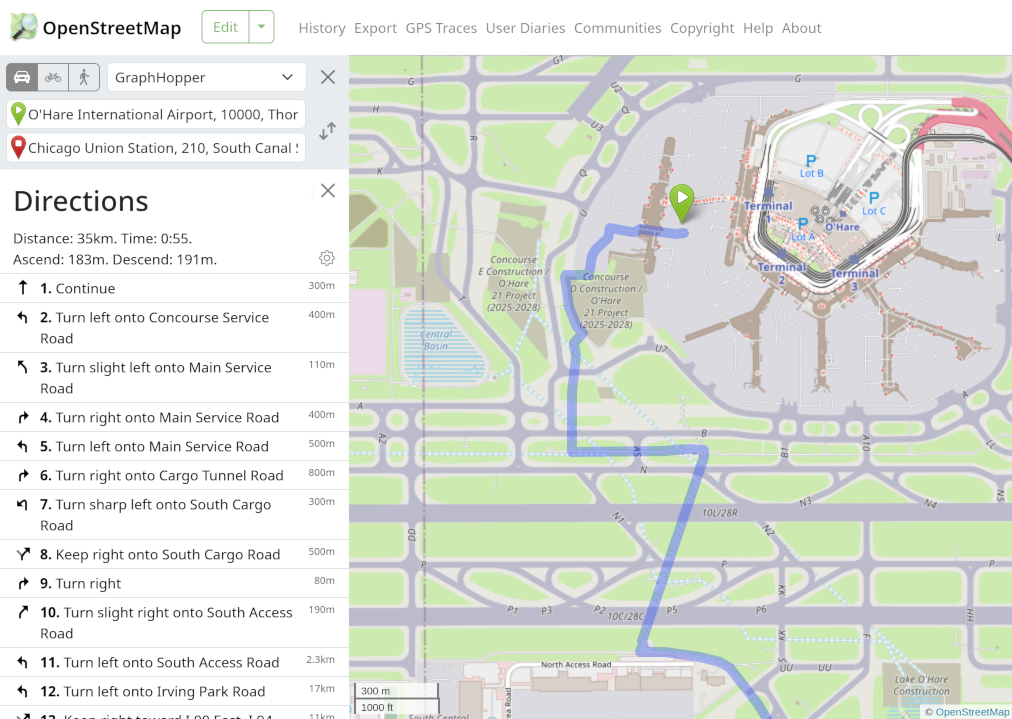The width and height of the screenshot is (1012, 719).
Task: Click the Edit button
Action: pyautogui.click(x=225, y=27)
